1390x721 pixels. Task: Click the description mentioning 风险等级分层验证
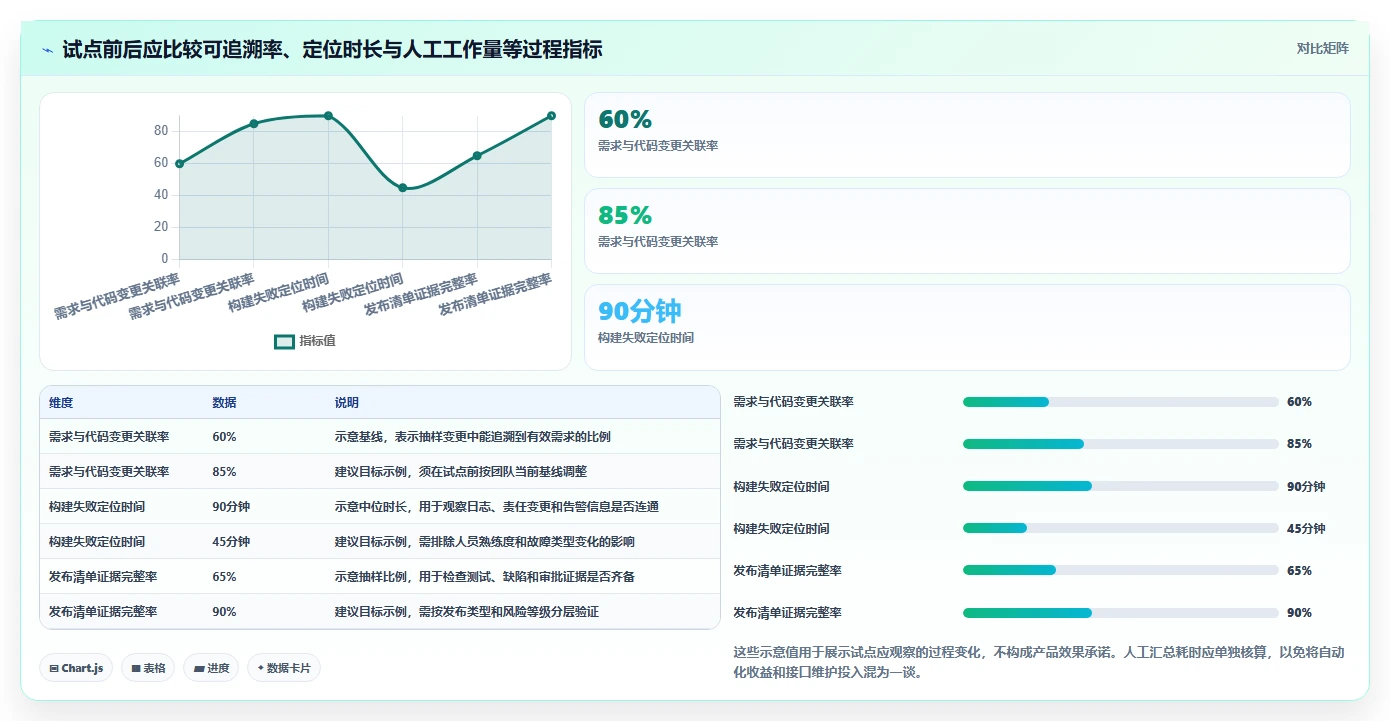(x=467, y=612)
